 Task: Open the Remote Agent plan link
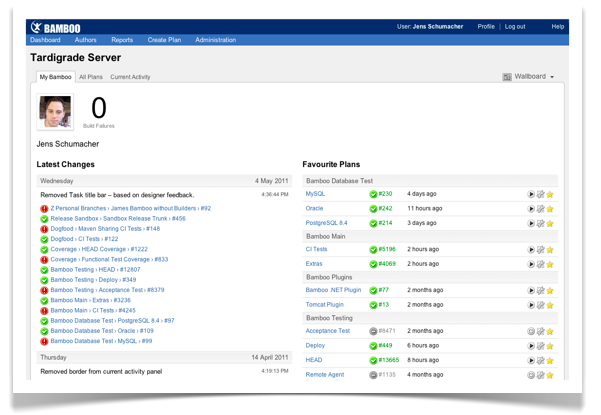[x=325, y=375]
